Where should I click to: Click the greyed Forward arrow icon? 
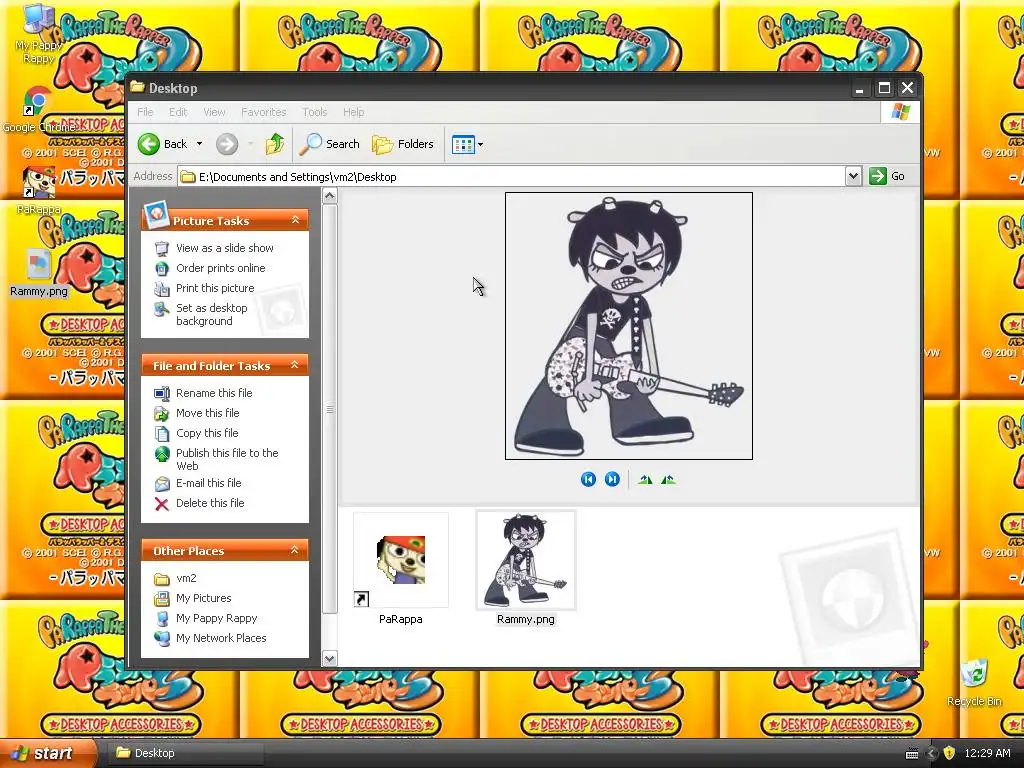227,144
